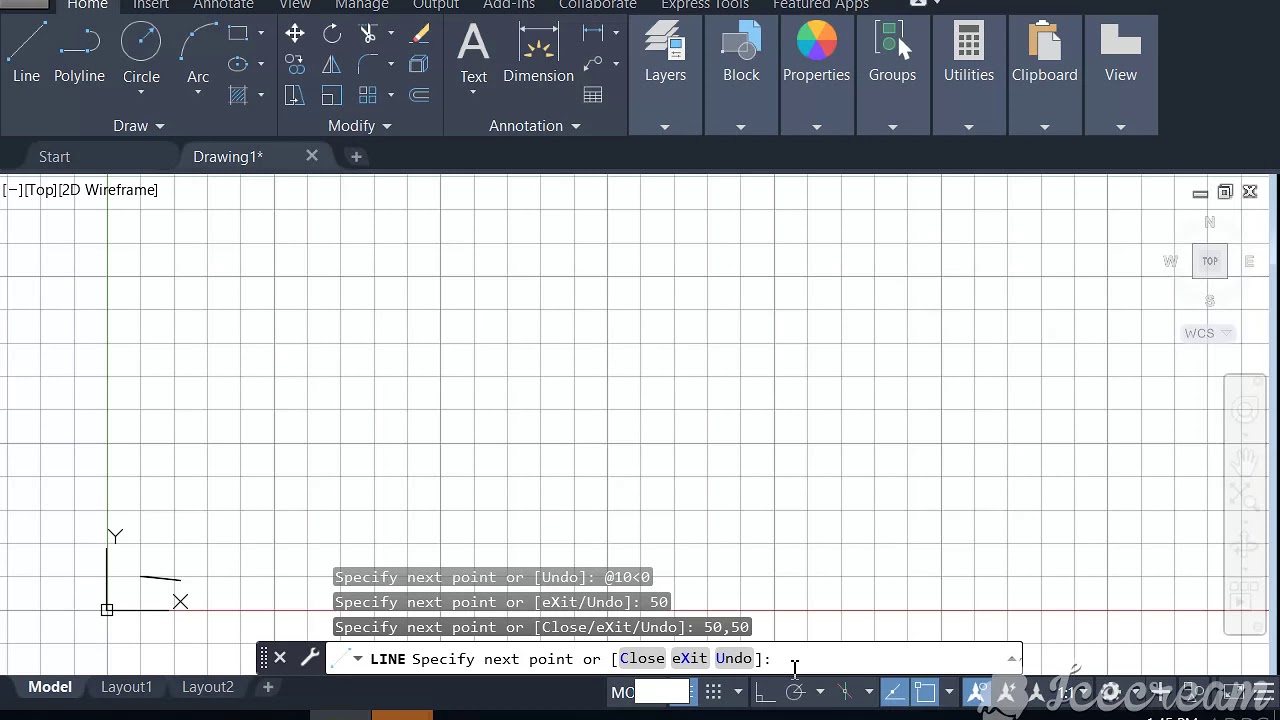Select the Mirror tool icon
Viewport: 1280px width, 720px height.
coord(331,65)
